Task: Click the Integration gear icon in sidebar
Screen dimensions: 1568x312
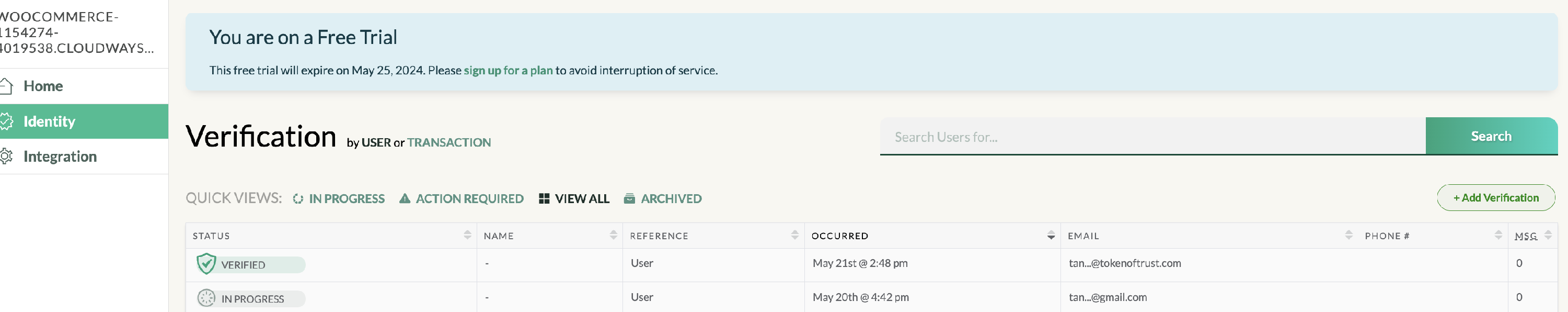Action: (x=6, y=157)
